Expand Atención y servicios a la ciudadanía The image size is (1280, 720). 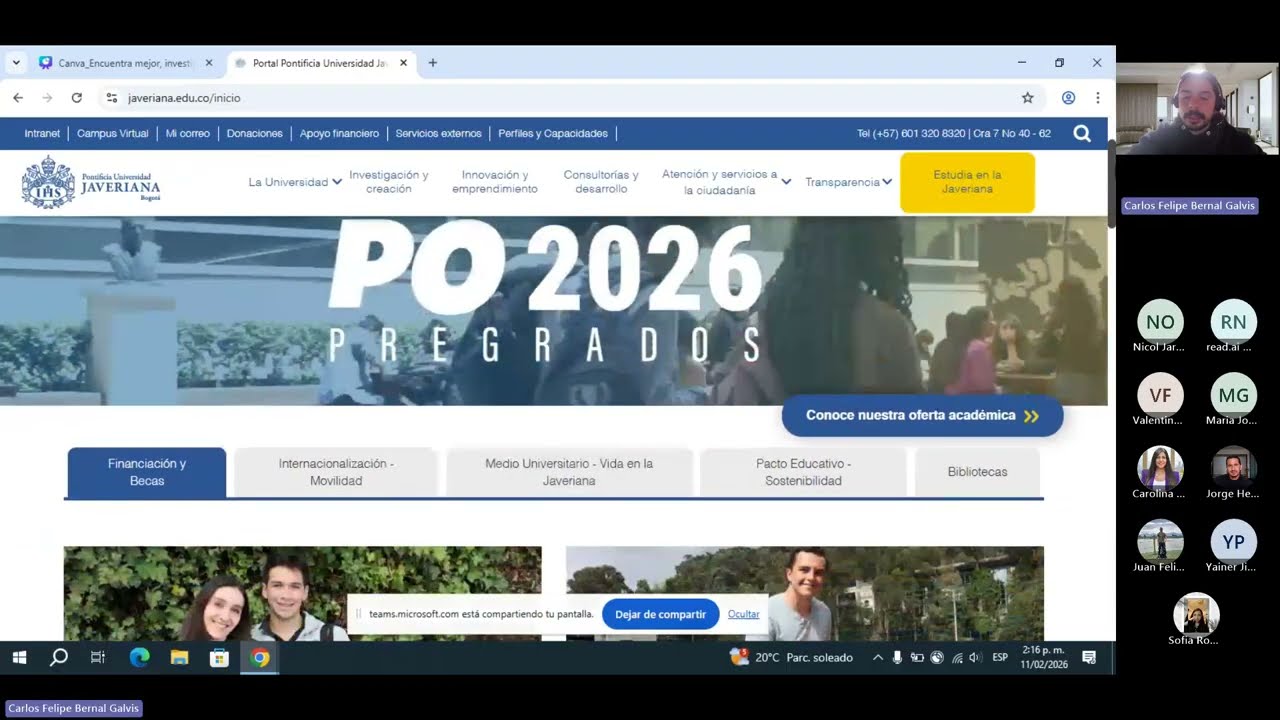pyautogui.click(x=726, y=182)
